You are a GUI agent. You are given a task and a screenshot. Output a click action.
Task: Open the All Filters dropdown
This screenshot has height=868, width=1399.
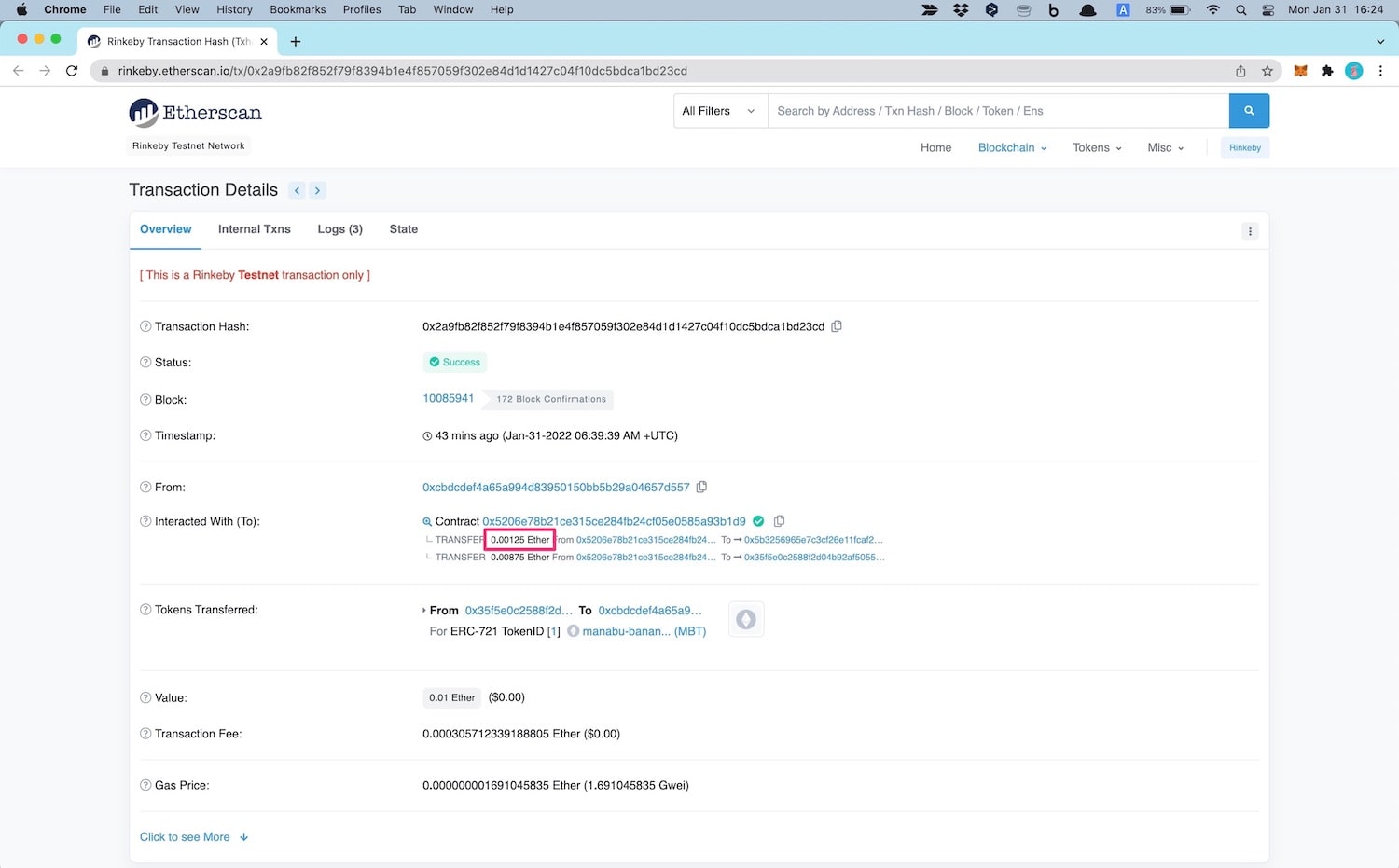point(720,111)
